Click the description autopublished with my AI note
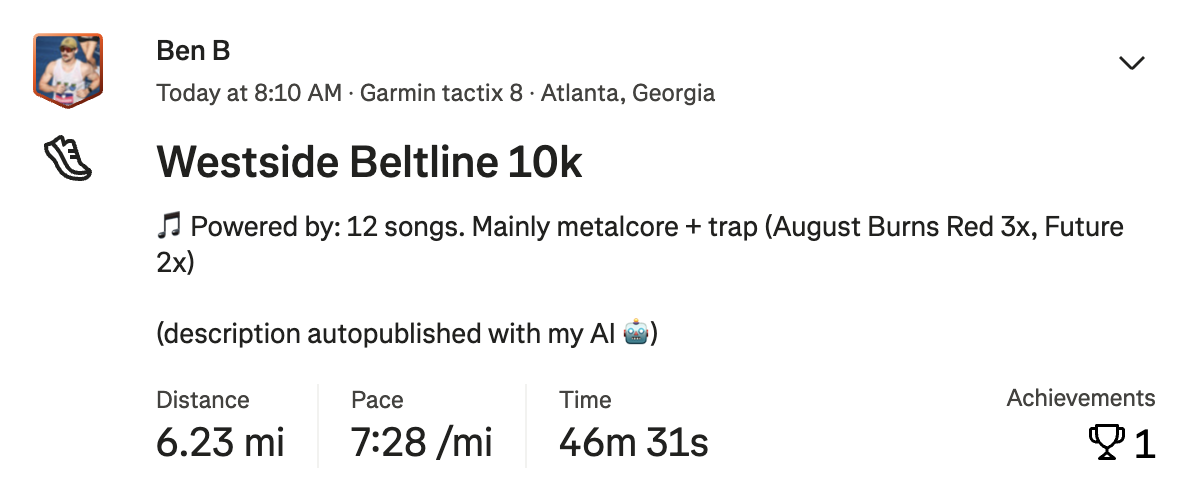This screenshot has height=504, width=1190. pyautogui.click(x=388, y=333)
